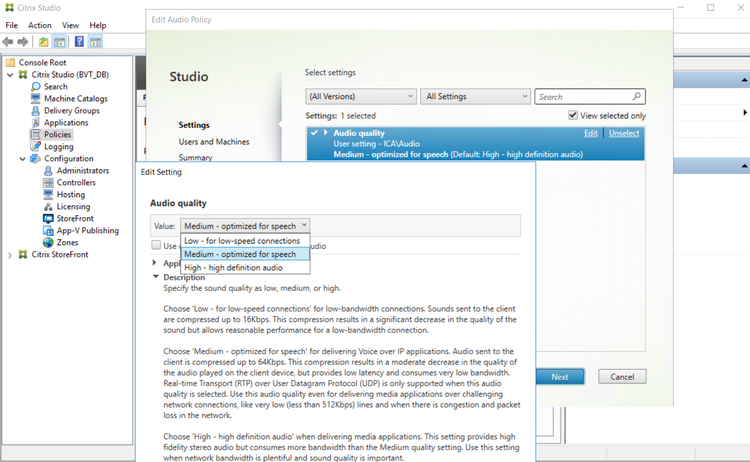The image size is (750, 462).
Task: Collapse the top Actions pane section arrow
Action: [744, 80]
